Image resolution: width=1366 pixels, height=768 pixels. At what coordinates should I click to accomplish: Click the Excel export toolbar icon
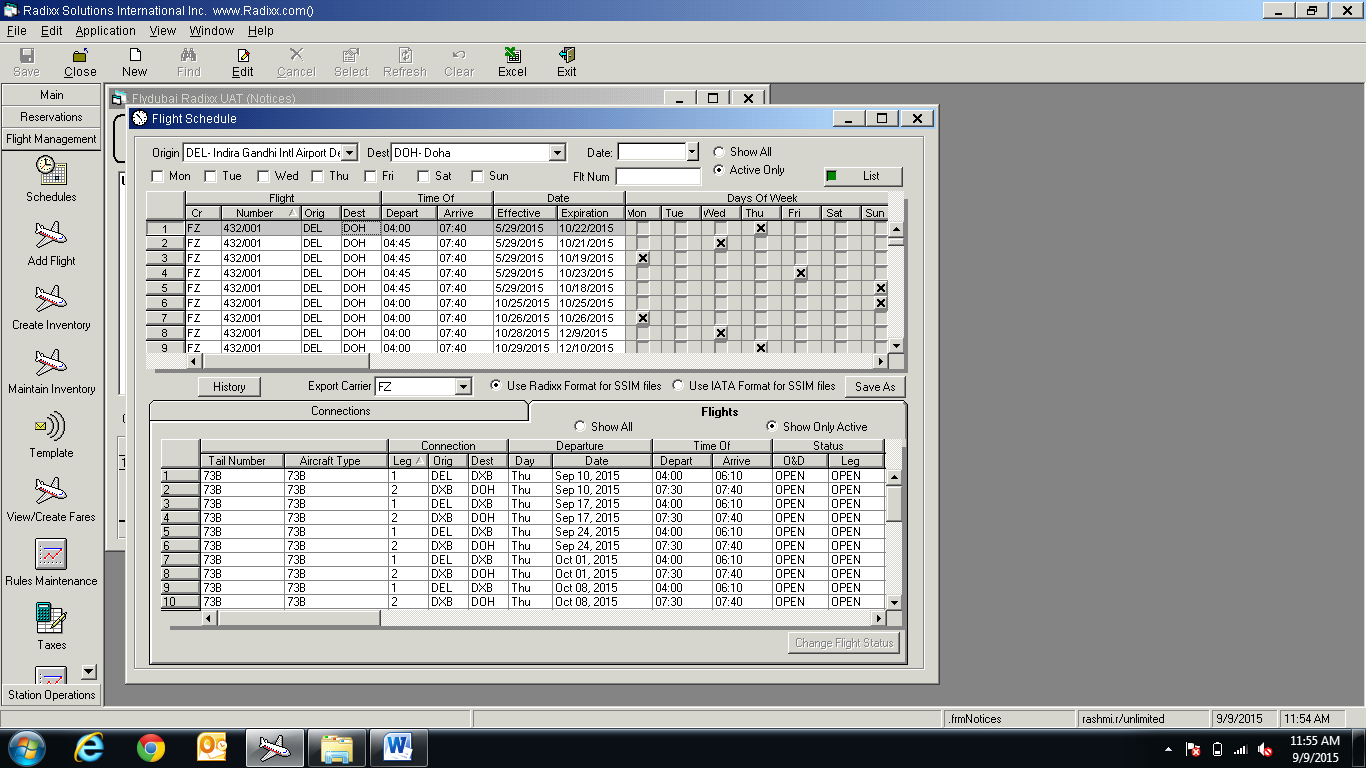tap(512, 56)
